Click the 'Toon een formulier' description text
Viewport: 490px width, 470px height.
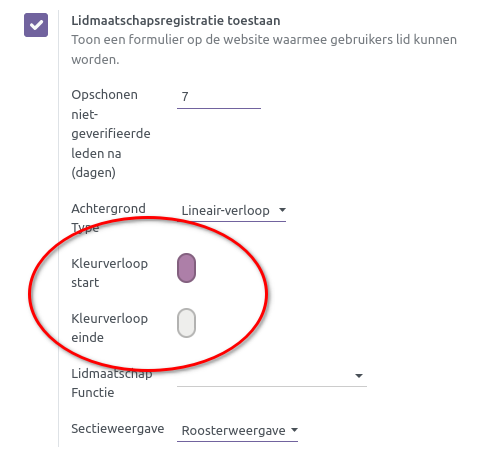pyautogui.click(x=264, y=49)
